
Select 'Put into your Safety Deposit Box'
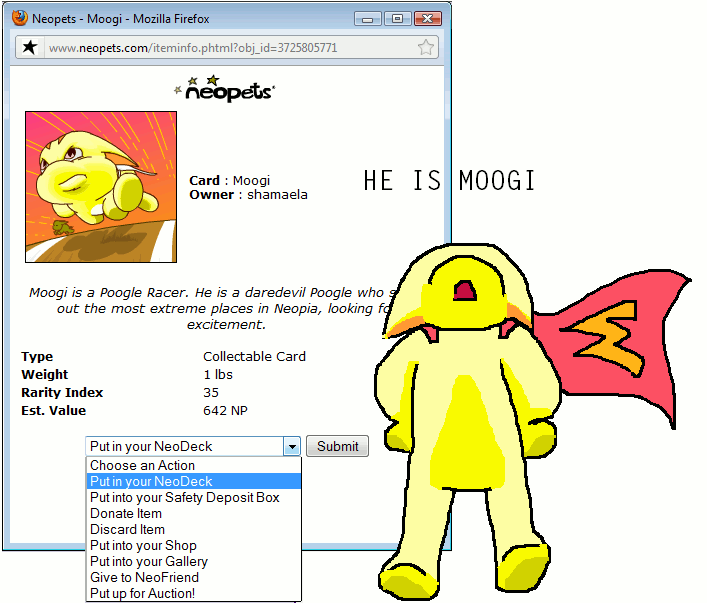[x=193, y=497]
